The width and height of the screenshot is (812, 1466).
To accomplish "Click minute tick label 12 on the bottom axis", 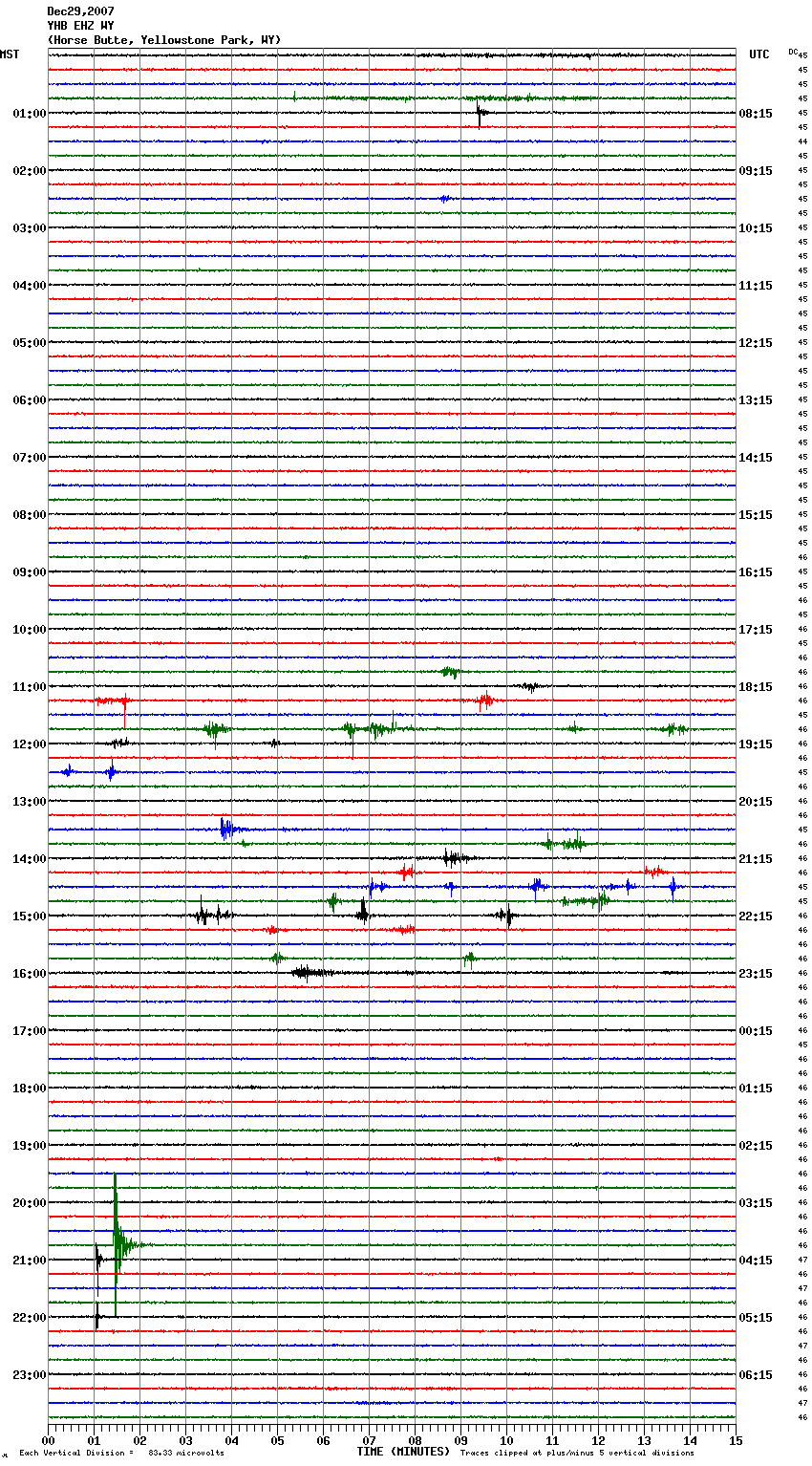I will point(598,1441).
